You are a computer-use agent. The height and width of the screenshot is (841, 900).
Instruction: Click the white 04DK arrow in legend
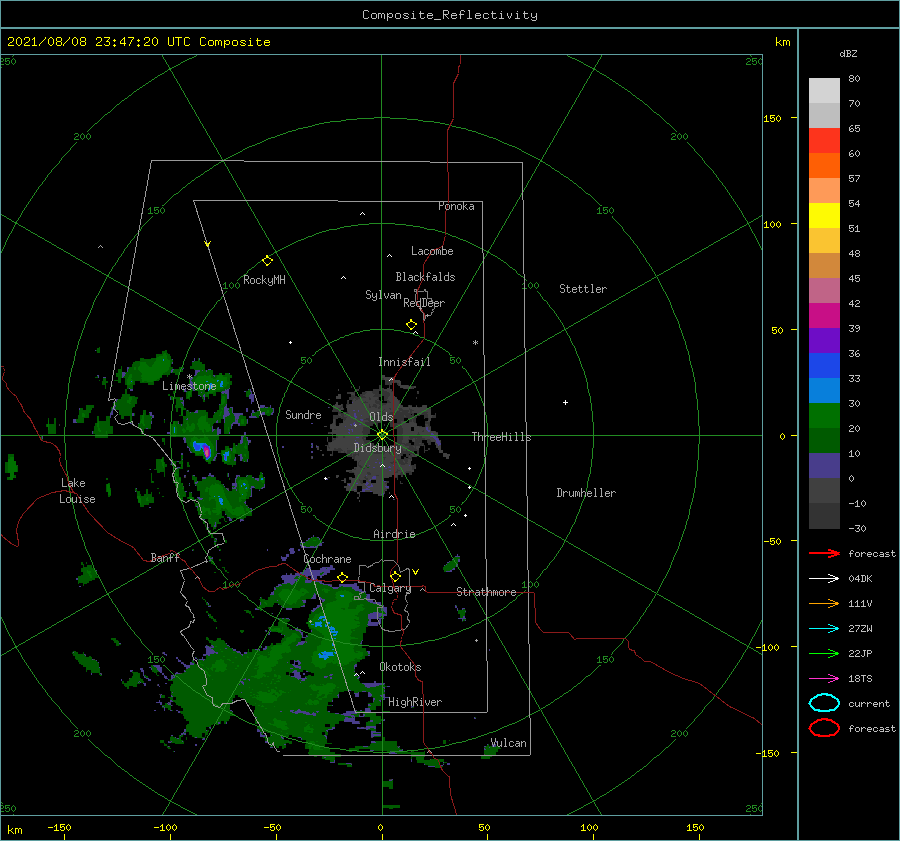click(824, 579)
